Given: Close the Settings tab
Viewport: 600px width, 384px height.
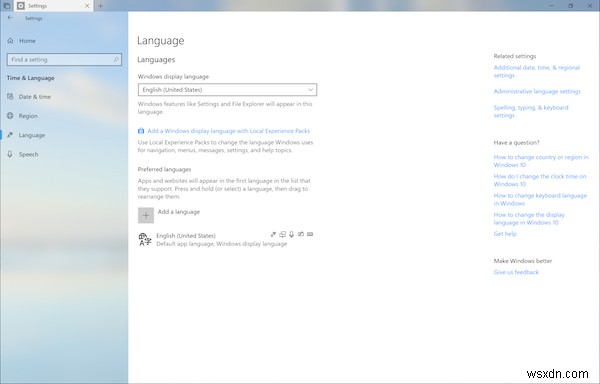Looking at the screenshot, I should pyautogui.click(x=87, y=6).
